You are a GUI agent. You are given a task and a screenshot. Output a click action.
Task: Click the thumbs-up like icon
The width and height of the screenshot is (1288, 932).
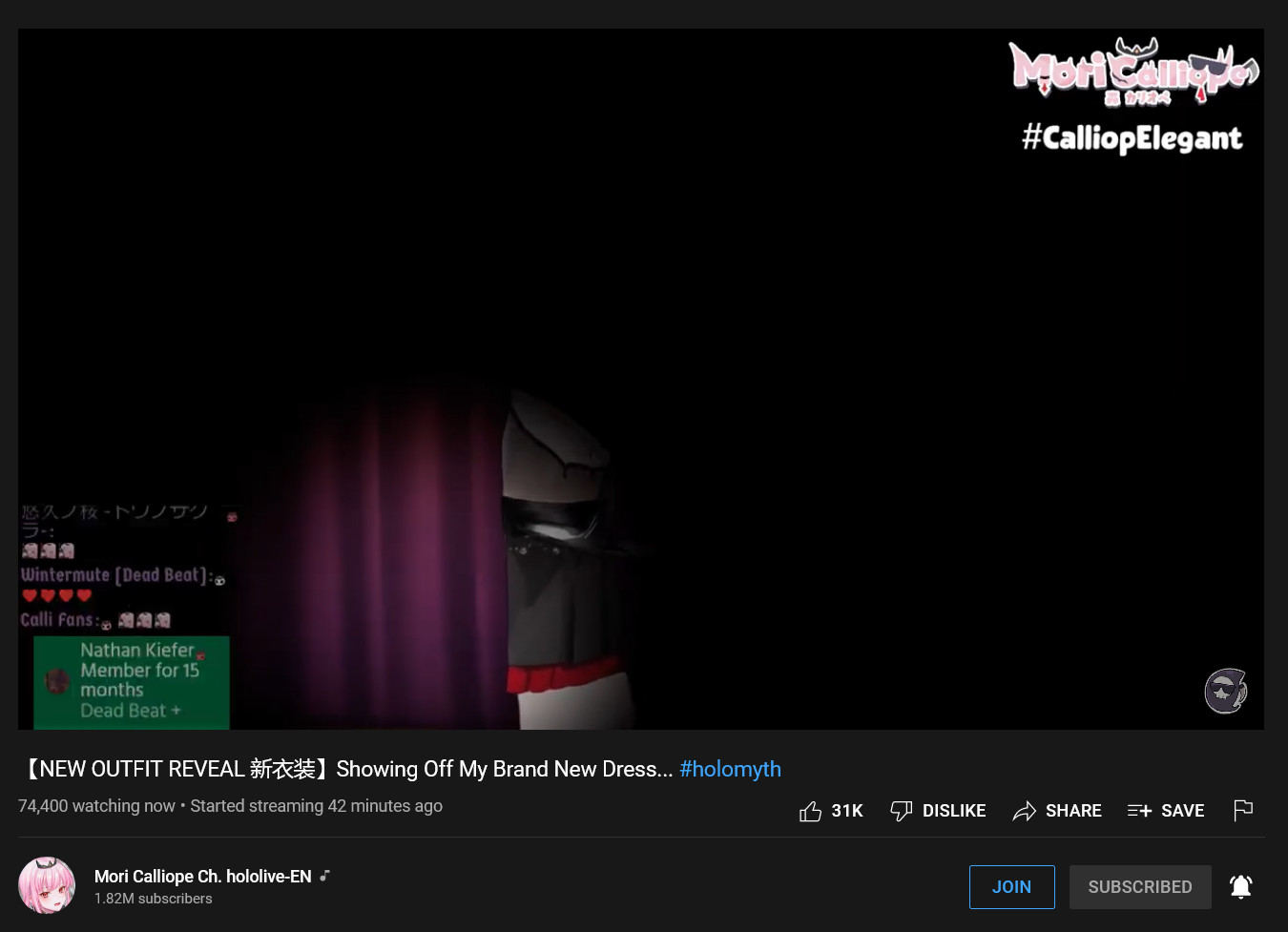[810, 811]
